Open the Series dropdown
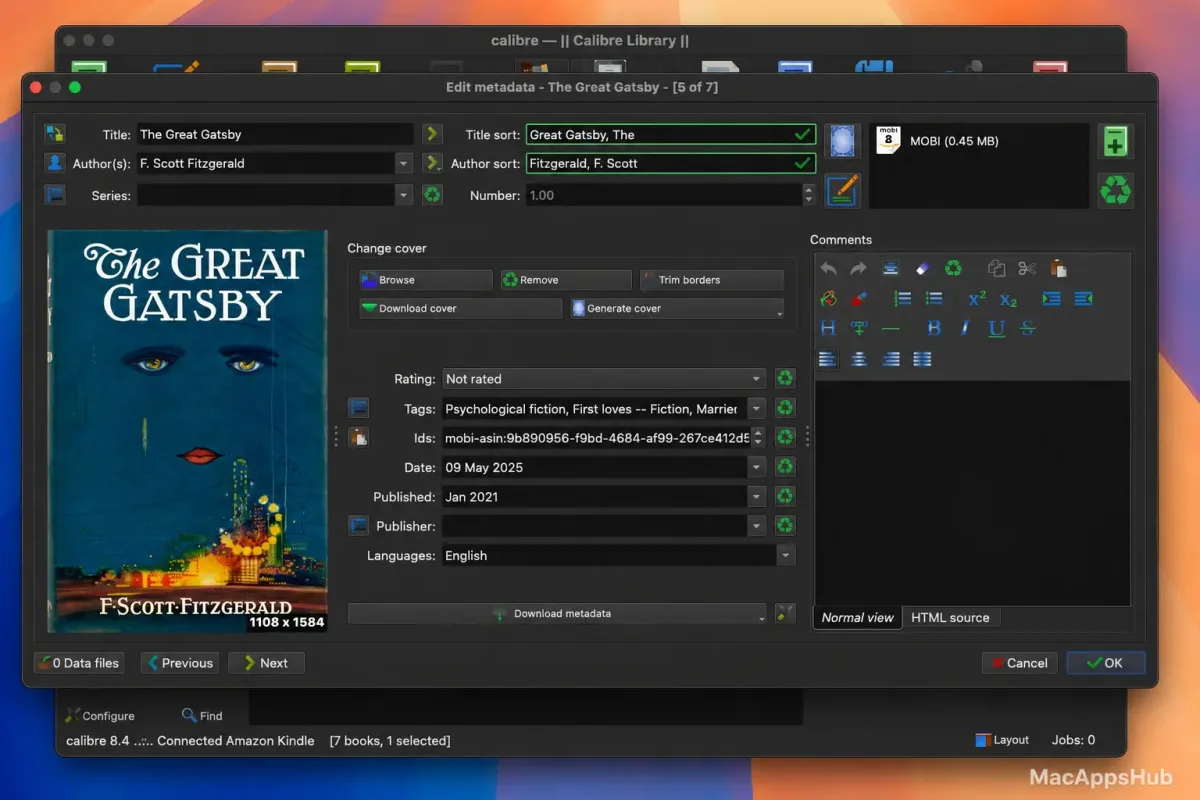The image size is (1200, 800). click(404, 195)
